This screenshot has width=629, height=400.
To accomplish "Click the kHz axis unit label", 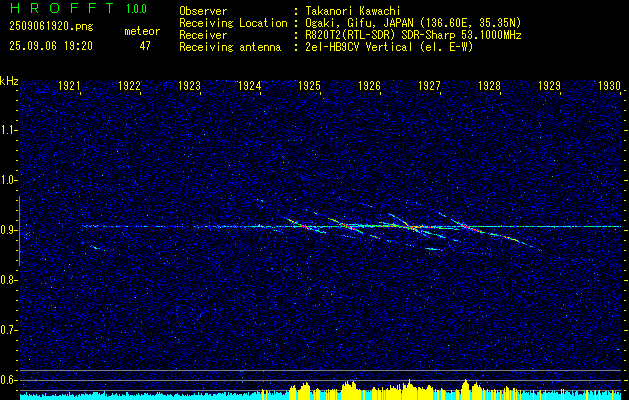I will pos(9,81).
